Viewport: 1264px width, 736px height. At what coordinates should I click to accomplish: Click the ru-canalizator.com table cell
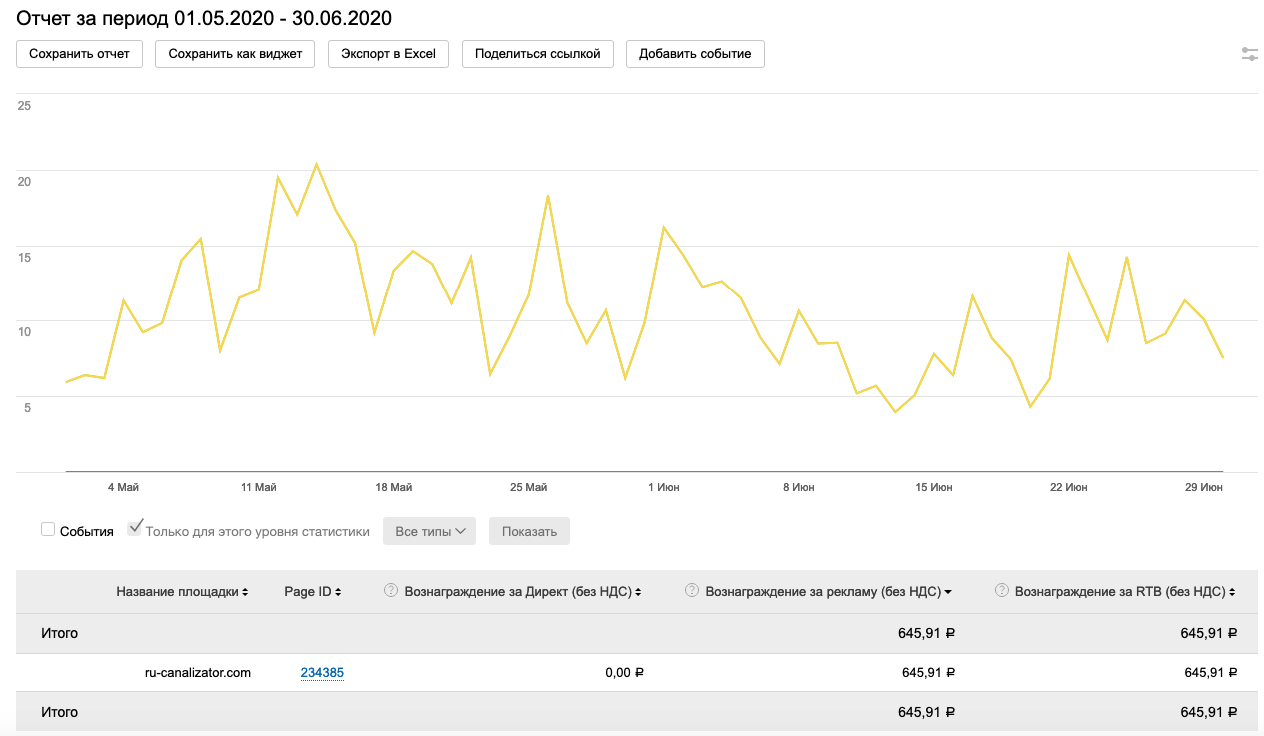[198, 673]
